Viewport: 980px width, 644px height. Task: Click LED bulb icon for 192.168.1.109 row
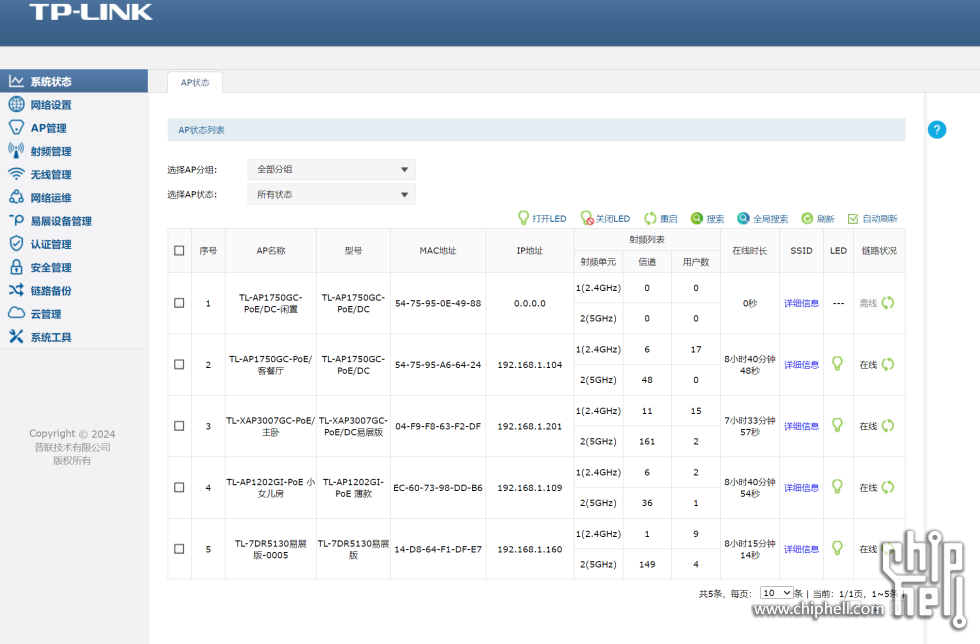point(838,486)
